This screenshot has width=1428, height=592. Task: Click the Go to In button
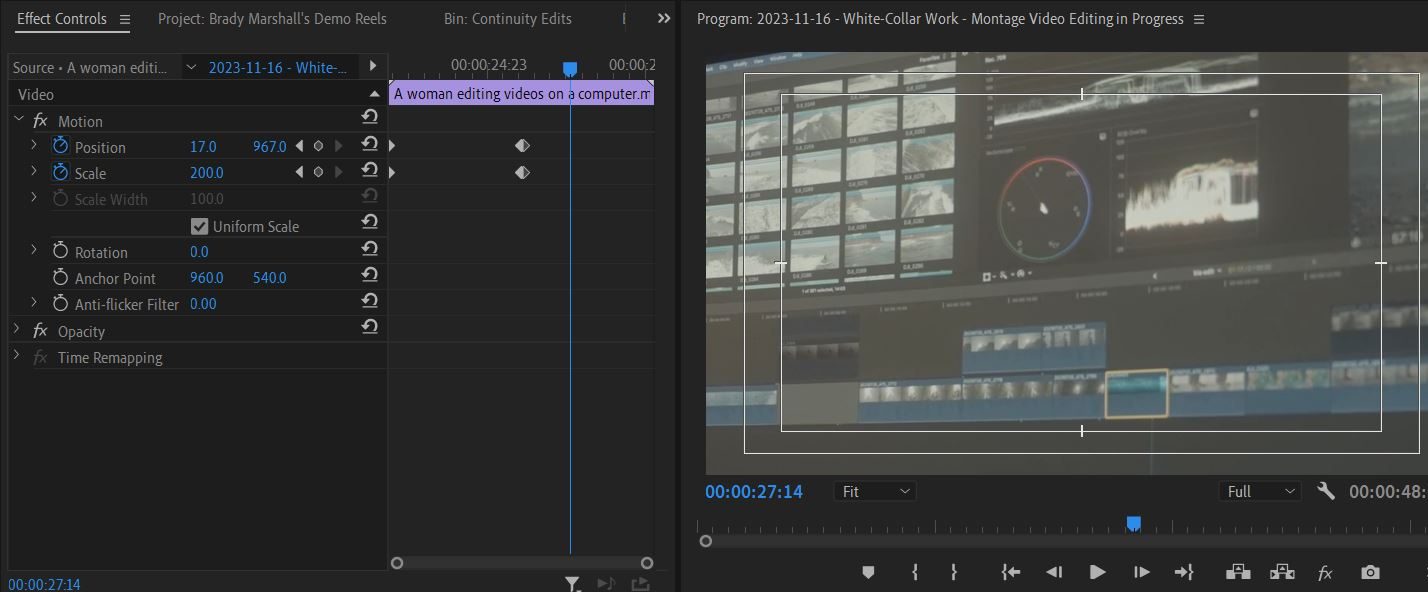coord(1011,572)
